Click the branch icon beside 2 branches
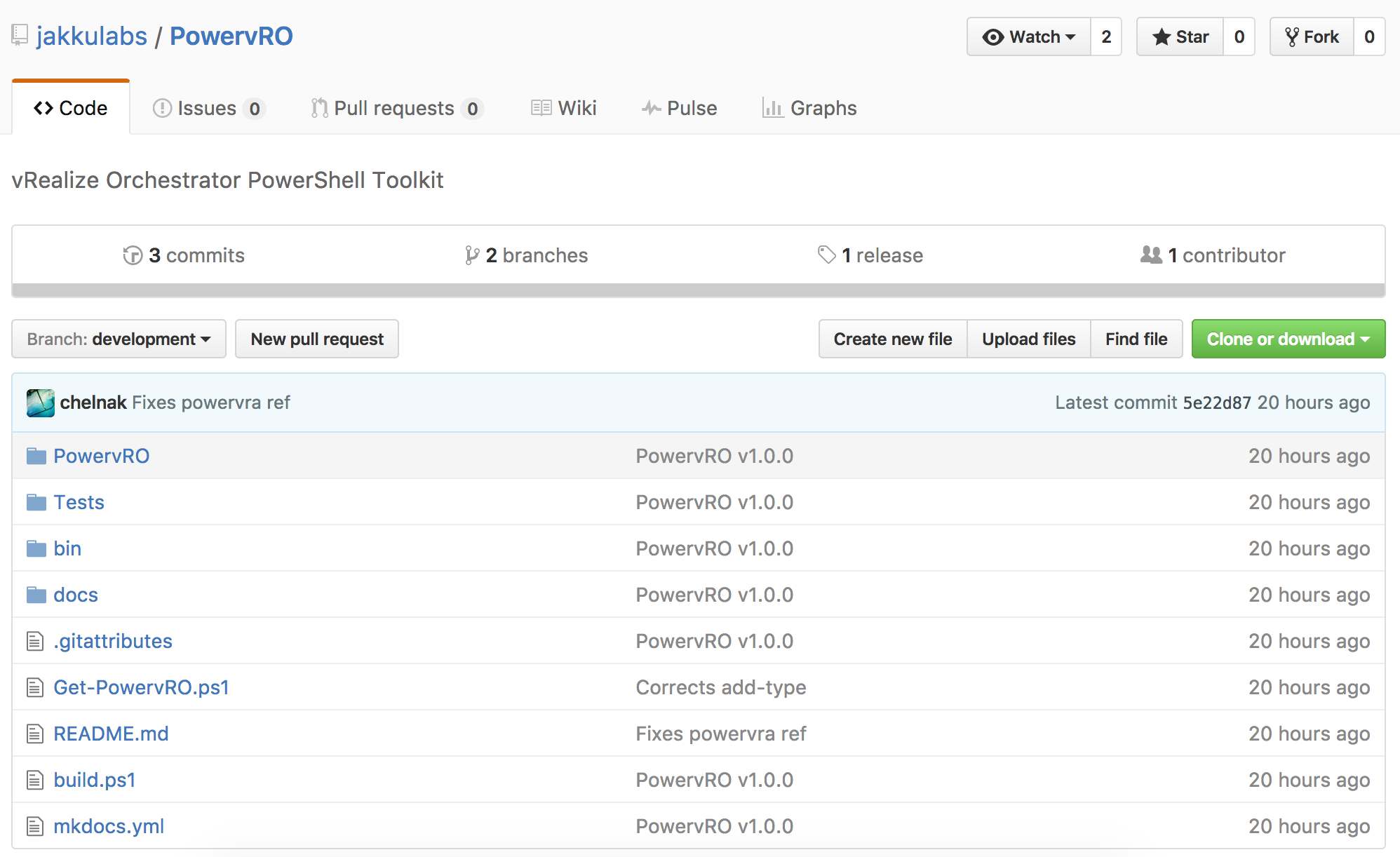 471,255
